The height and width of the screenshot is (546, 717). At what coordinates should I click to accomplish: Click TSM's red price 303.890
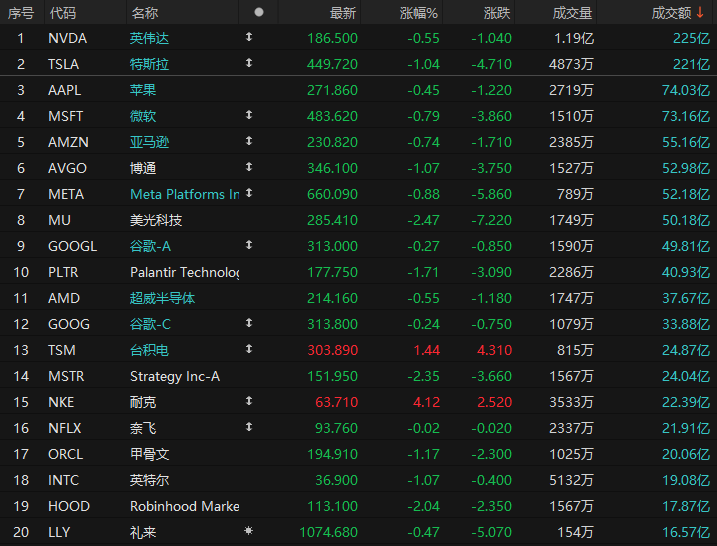[x=332, y=351]
